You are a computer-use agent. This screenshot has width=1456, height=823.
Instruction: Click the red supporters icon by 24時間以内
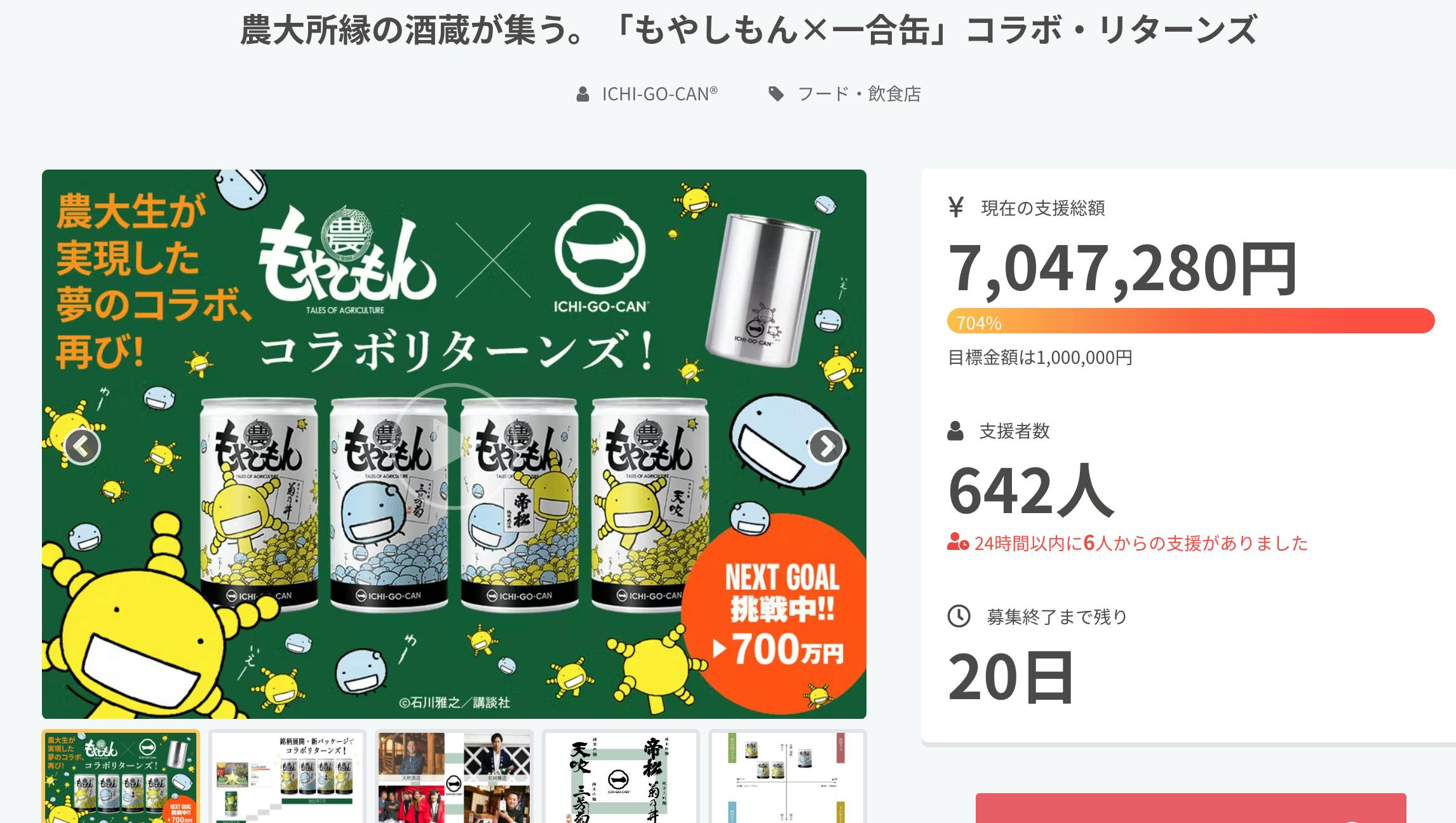(x=958, y=543)
